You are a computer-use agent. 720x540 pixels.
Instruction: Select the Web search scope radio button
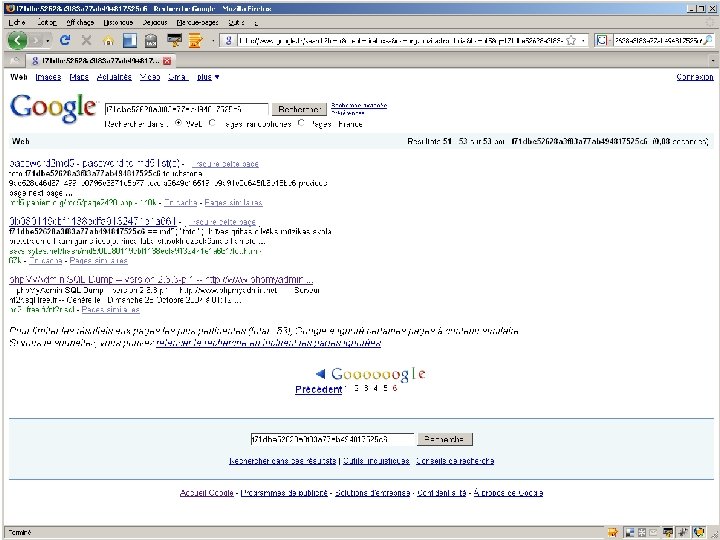178,123
